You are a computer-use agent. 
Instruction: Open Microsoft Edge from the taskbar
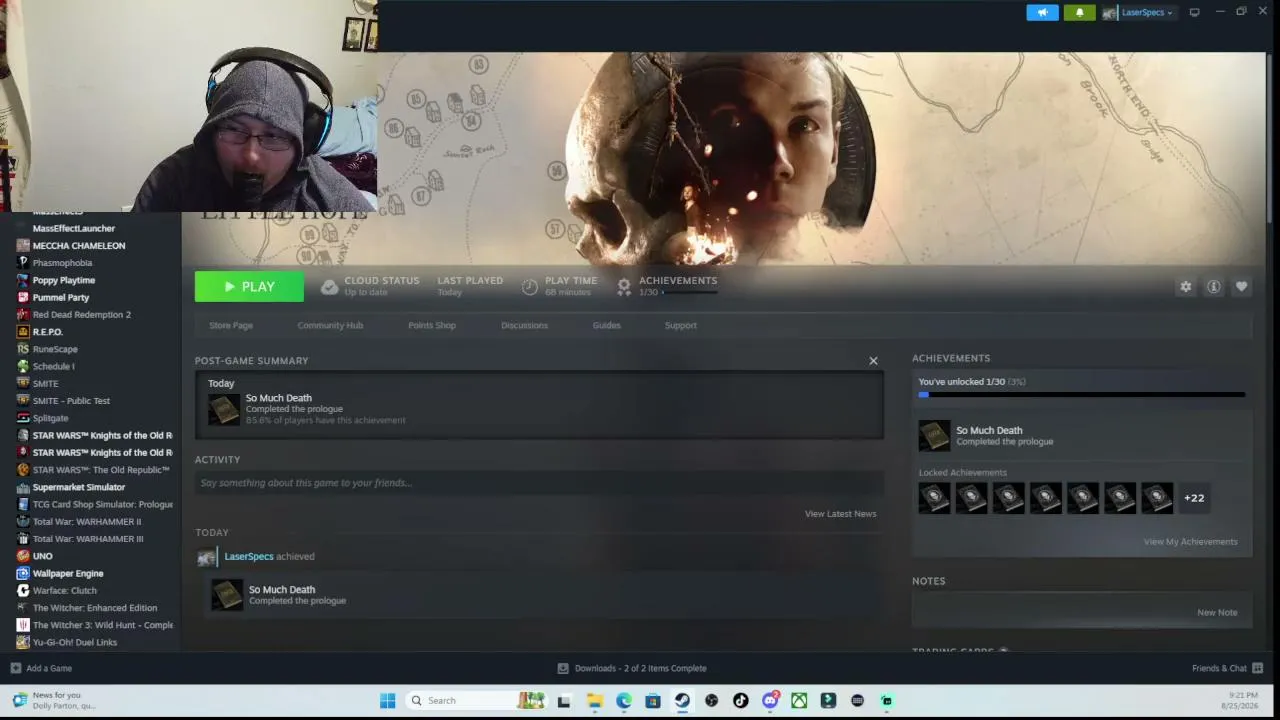[624, 701]
